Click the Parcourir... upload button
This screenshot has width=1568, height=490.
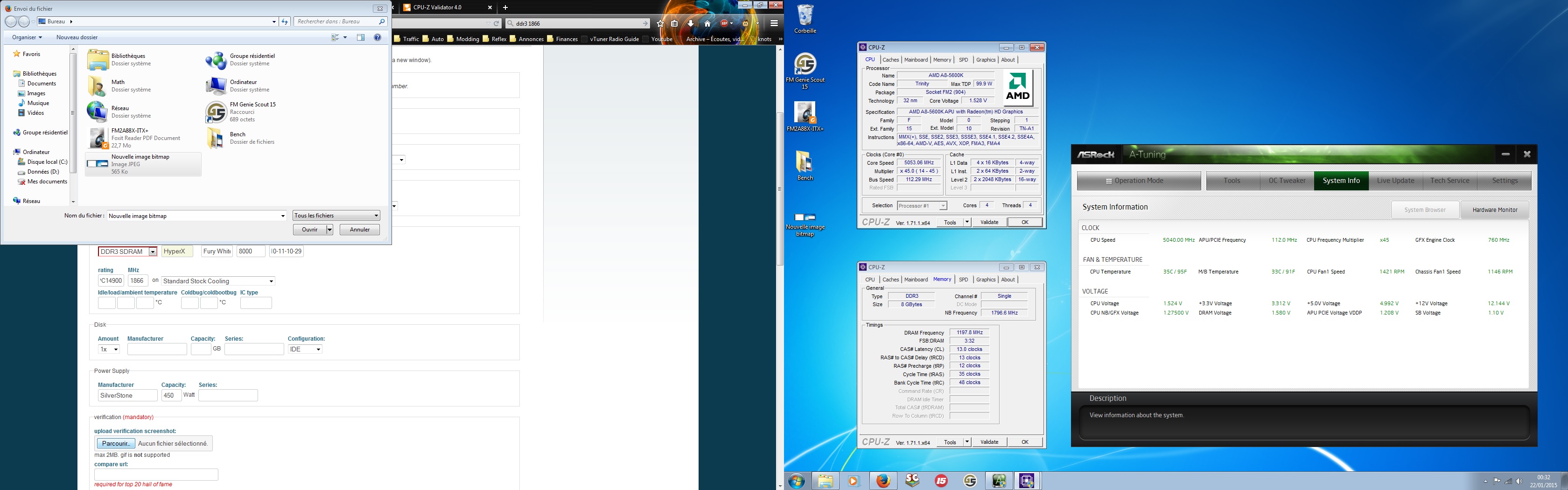[116, 444]
